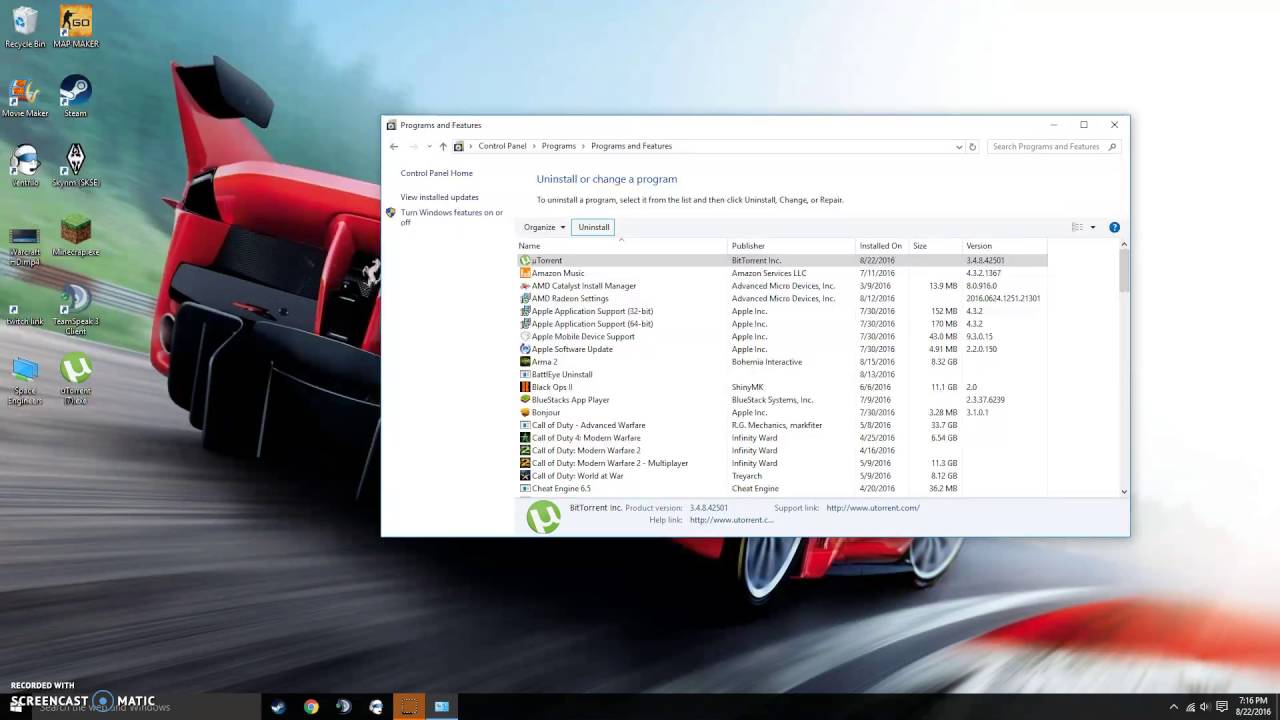
Task: Expand the chevron after Control Panel breadcrumb
Action: click(534, 146)
